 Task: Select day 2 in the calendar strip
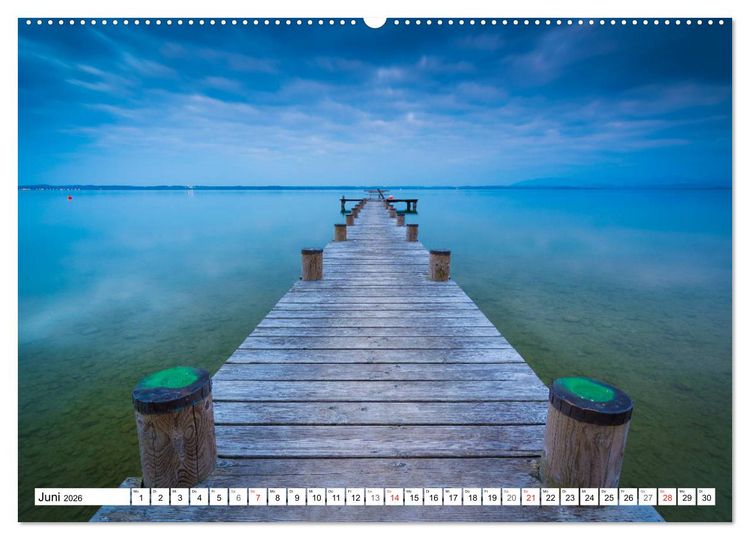[x=160, y=496]
